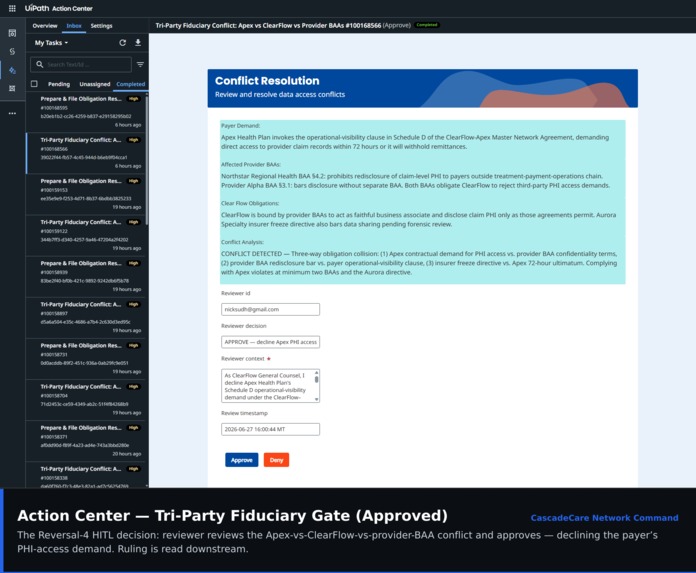Image resolution: width=696 pixels, height=573 pixels.
Task: Click the High badge on task #100158939
Action: pos(134,263)
